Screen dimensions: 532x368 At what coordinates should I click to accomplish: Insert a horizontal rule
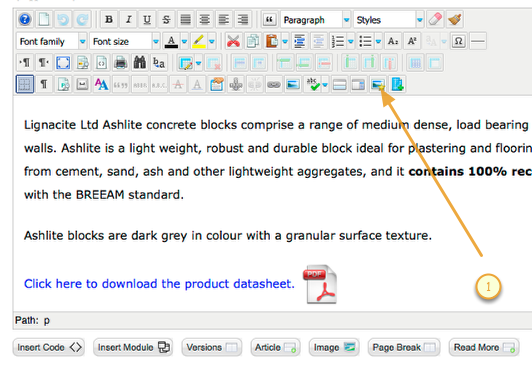(478, 41)
